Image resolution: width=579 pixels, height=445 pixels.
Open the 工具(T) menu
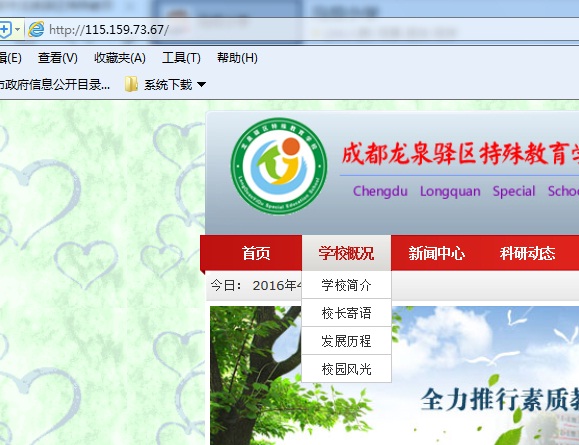pyautogui.click(x=181, y=58)
